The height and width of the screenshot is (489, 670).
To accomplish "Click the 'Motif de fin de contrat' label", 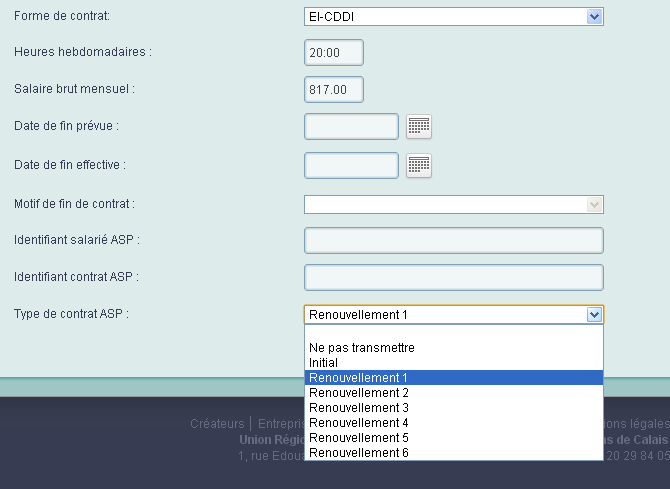I will click(x=74, y=203).
